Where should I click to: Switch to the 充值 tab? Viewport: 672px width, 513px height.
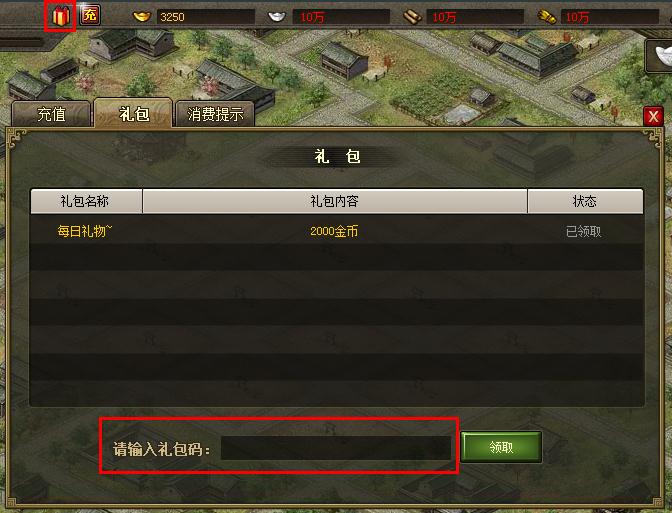point(51,114)
